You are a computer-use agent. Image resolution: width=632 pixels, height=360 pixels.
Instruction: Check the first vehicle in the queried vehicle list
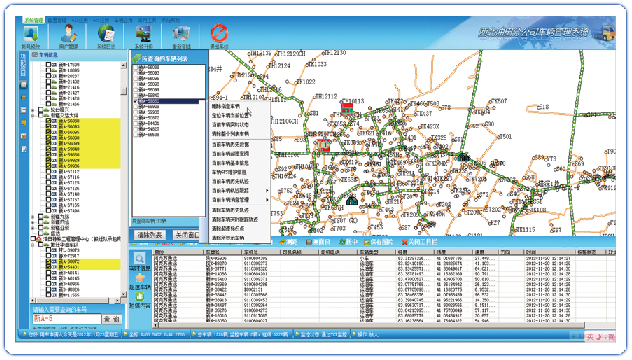point(136,68)
